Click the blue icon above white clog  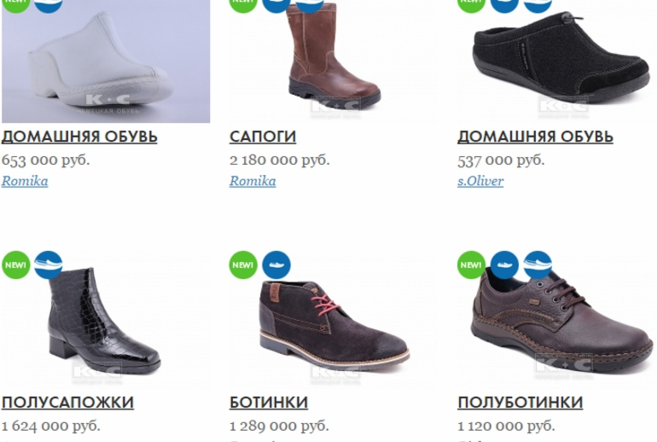(x=48, y=4)
